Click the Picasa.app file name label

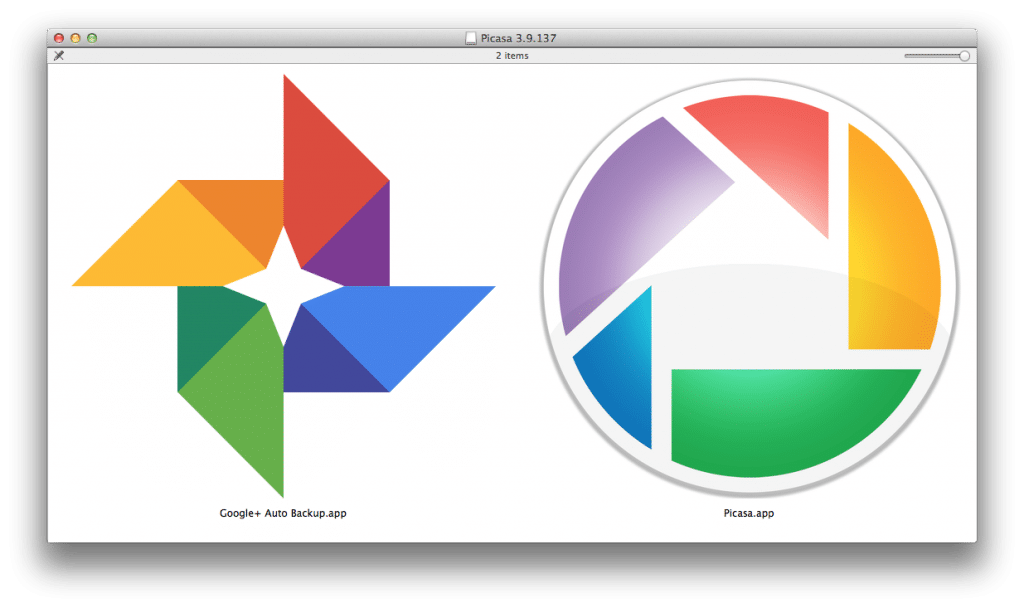coord(748,513)
